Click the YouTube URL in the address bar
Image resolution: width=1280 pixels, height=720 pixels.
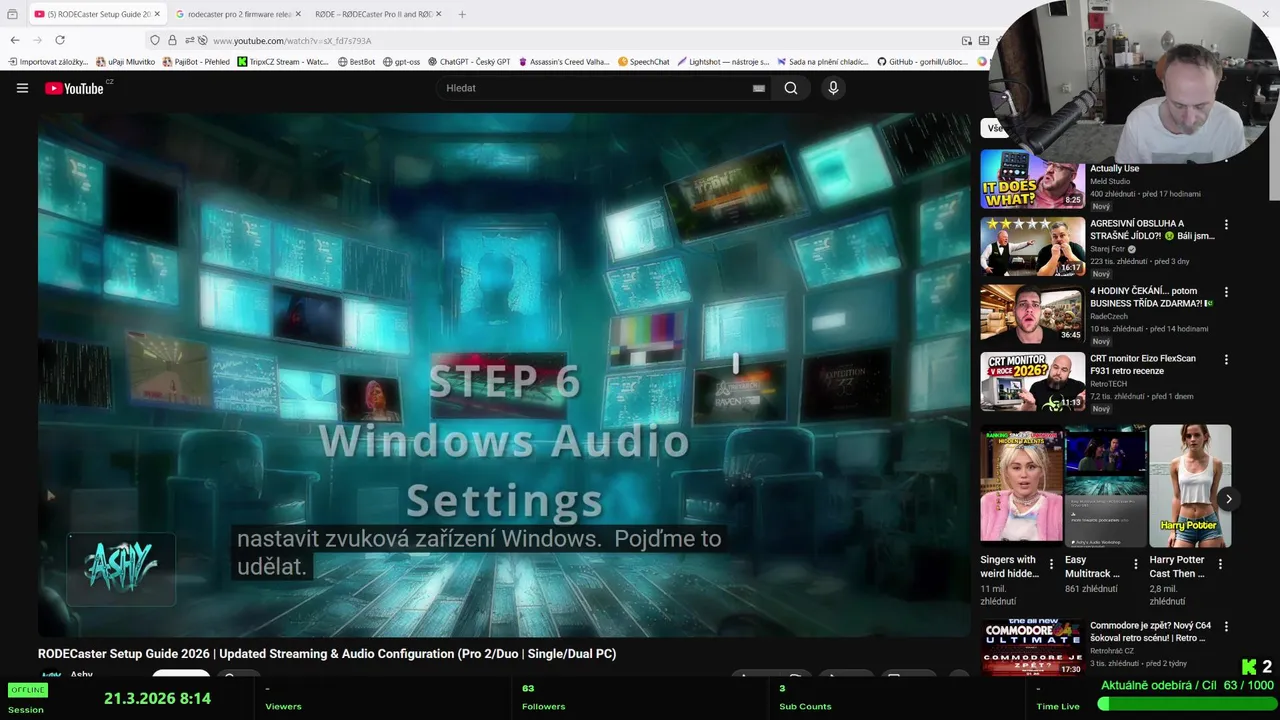point(292,41)
